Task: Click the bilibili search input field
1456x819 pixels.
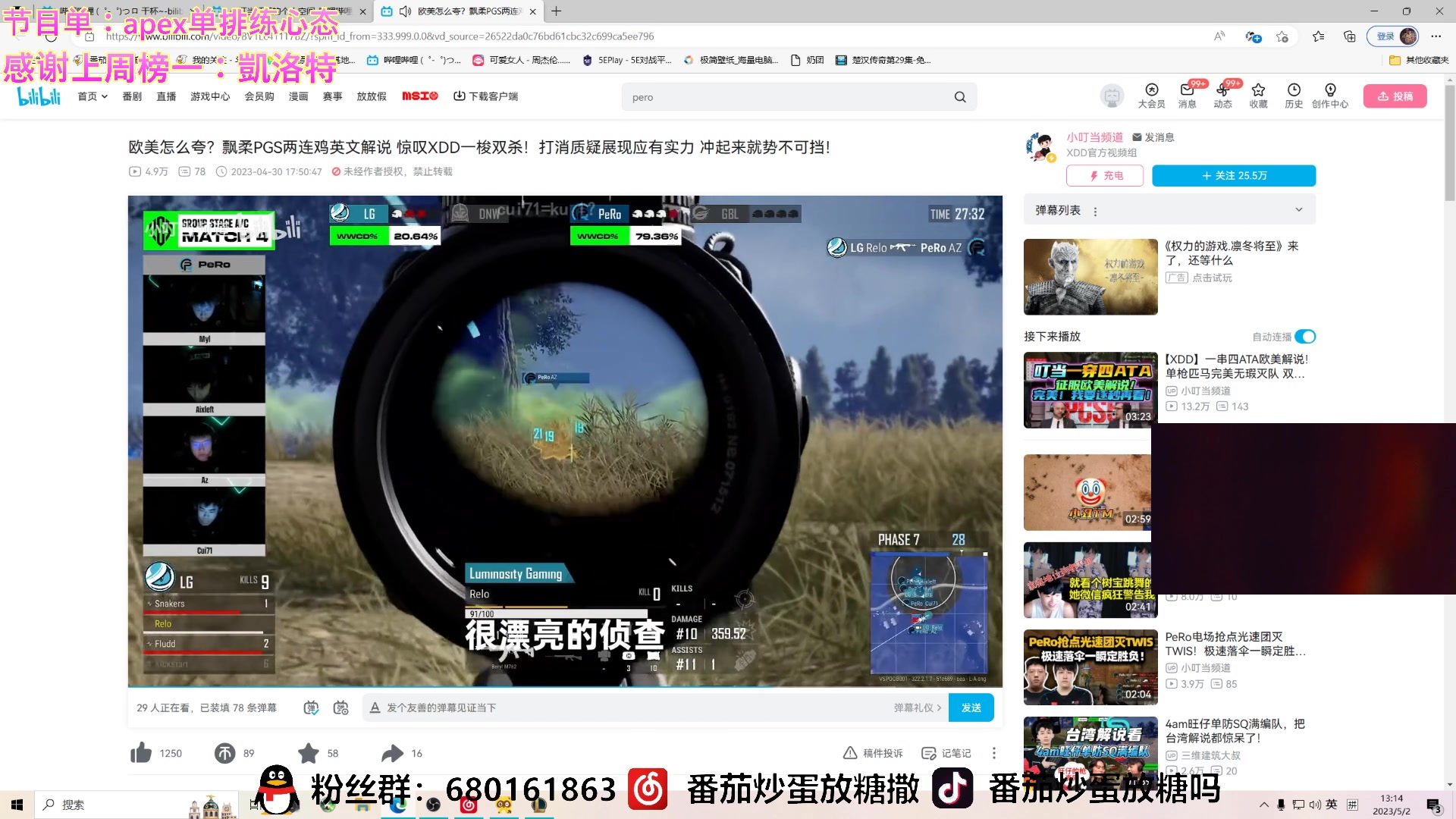Action: [789, 97]
